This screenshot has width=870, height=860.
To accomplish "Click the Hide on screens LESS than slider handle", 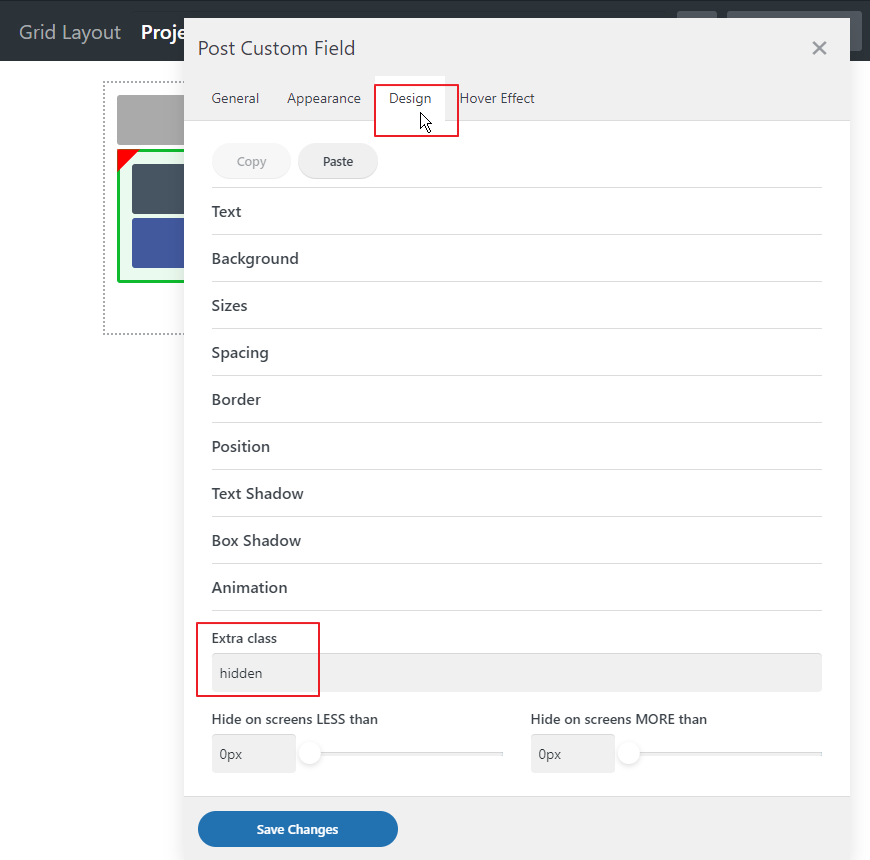I will [310, 753].
